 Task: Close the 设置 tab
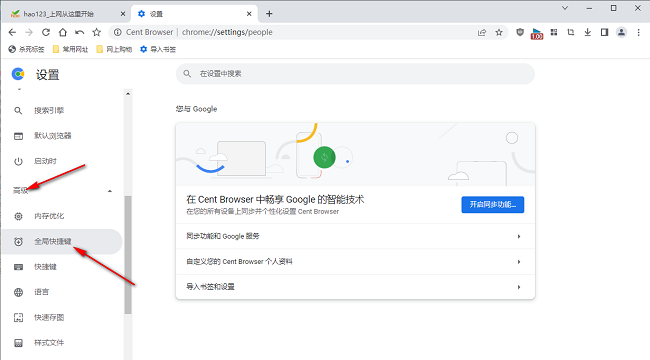point(249,14)
